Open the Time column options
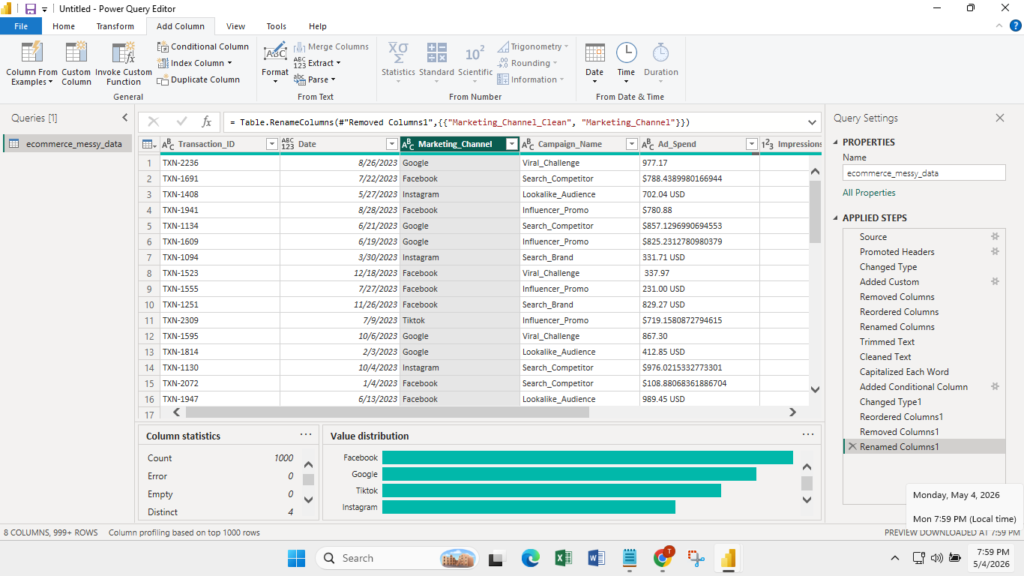 [626, 63]
